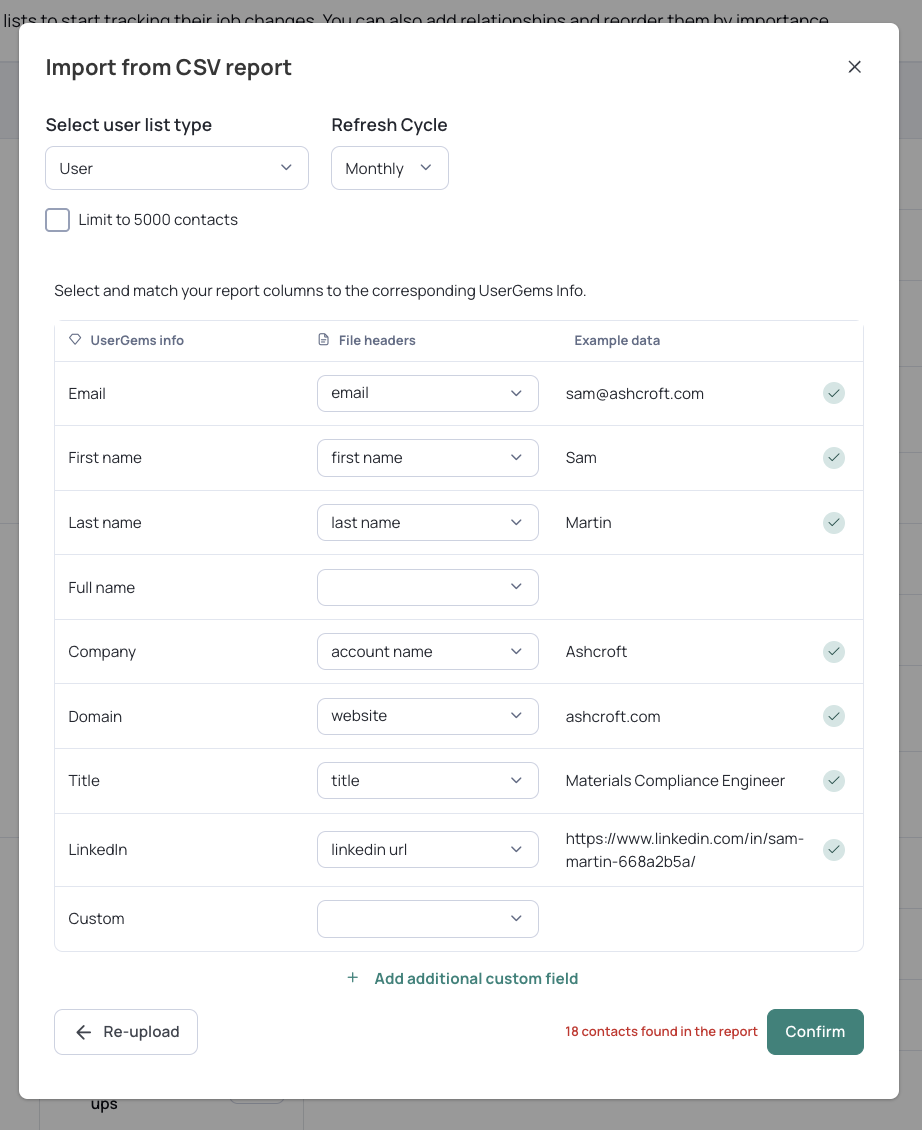Open the Refresh Cycle Monthly dropdown
This screenshot has height=1130, width=922.
click(x=389, y=168)
